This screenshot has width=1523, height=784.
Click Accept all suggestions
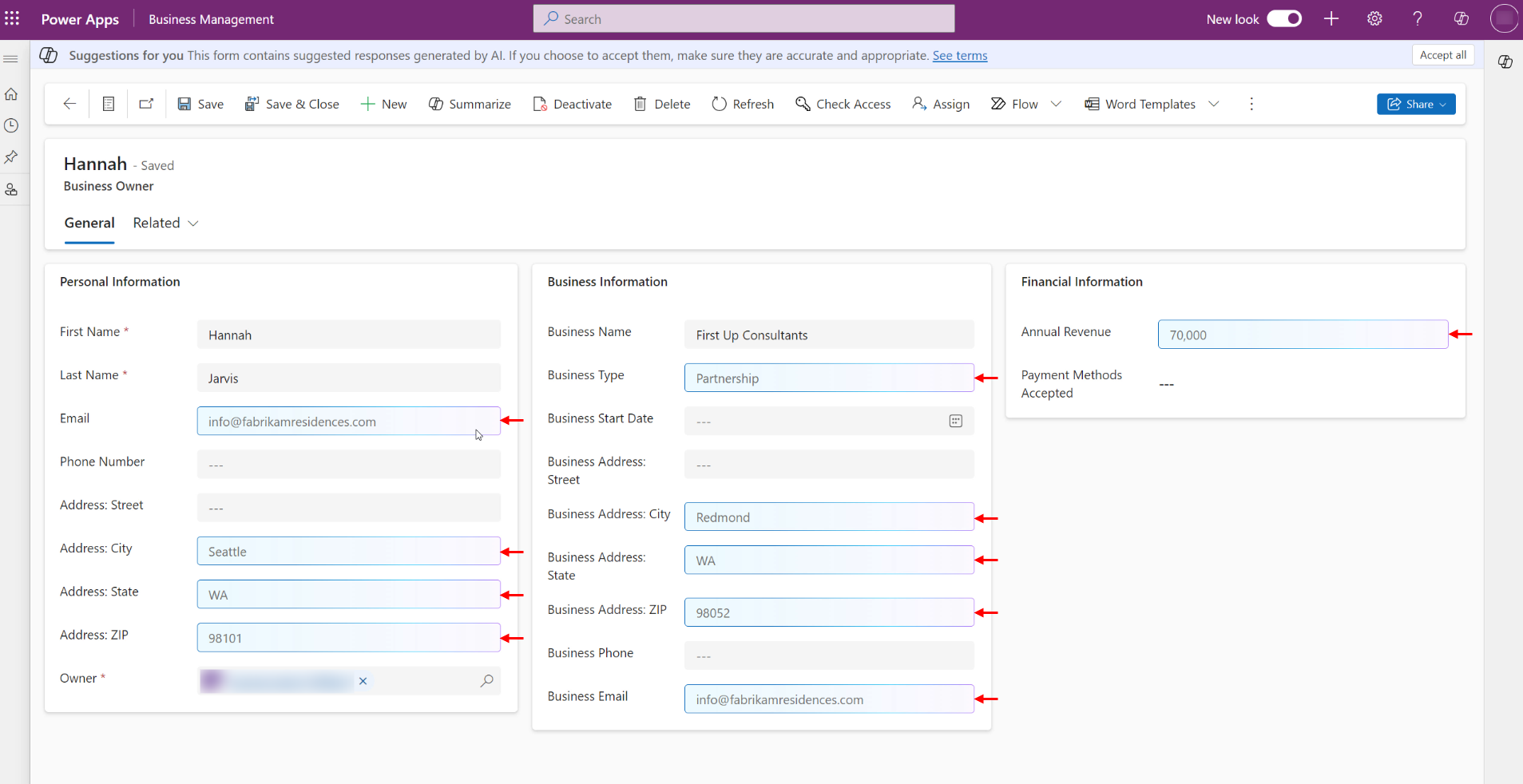[1442, 55]
